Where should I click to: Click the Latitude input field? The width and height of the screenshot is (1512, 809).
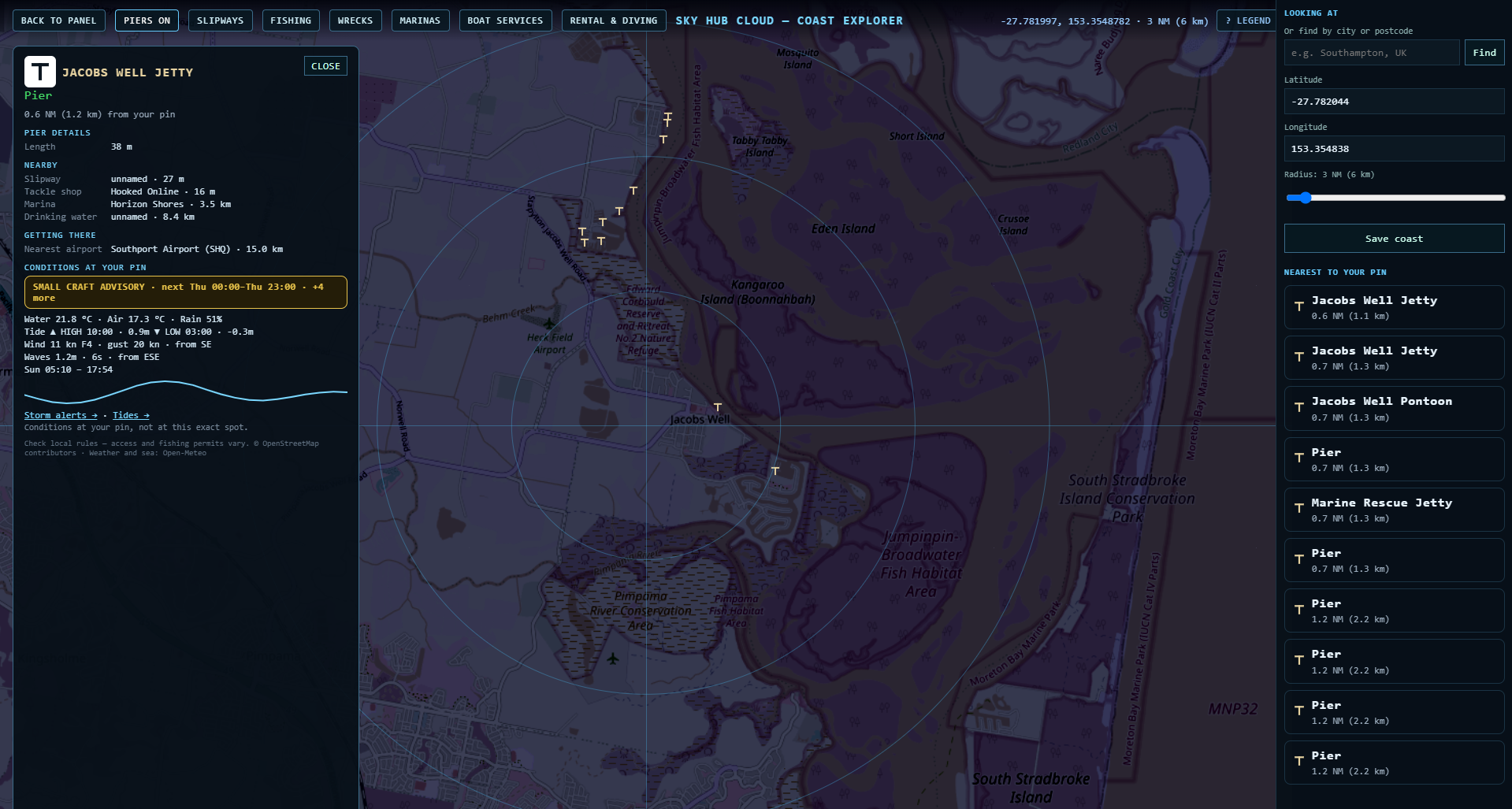coord(1394,102)
